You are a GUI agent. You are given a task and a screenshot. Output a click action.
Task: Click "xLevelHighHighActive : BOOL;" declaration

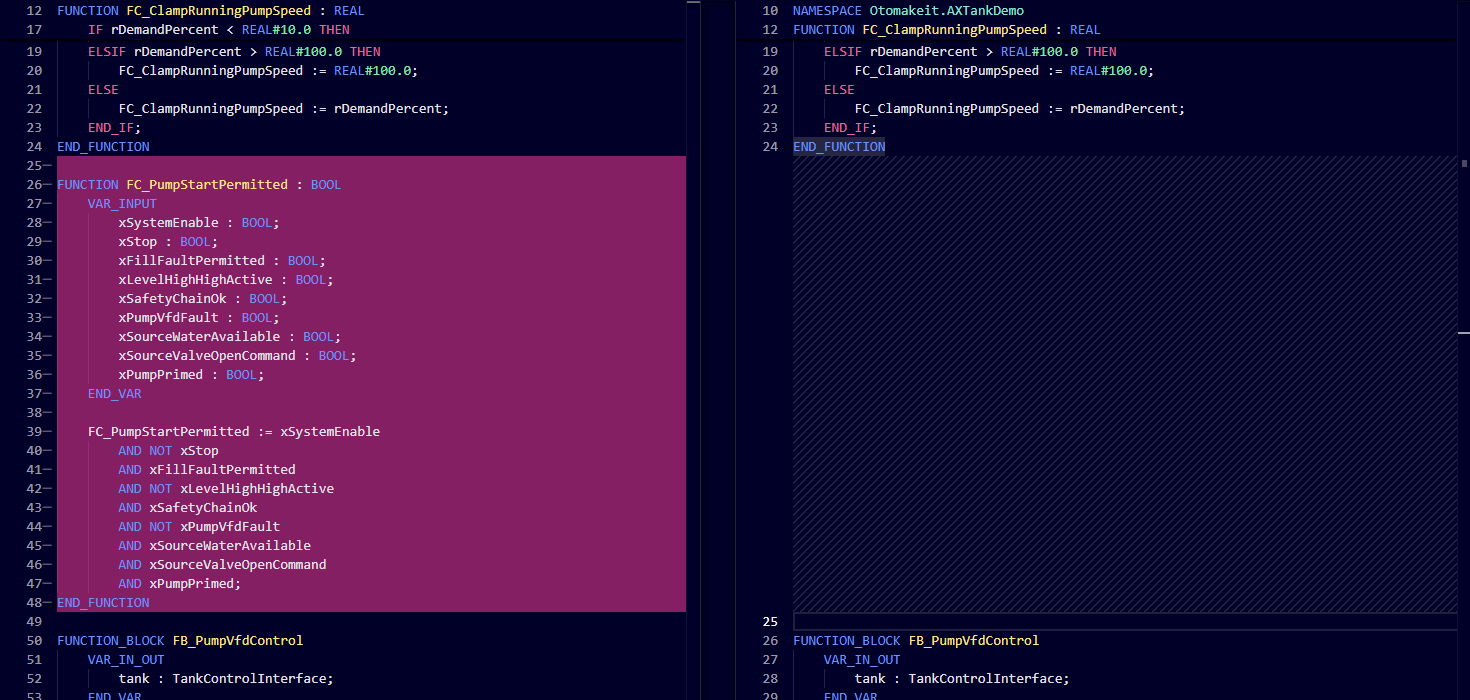coord(226,279)
